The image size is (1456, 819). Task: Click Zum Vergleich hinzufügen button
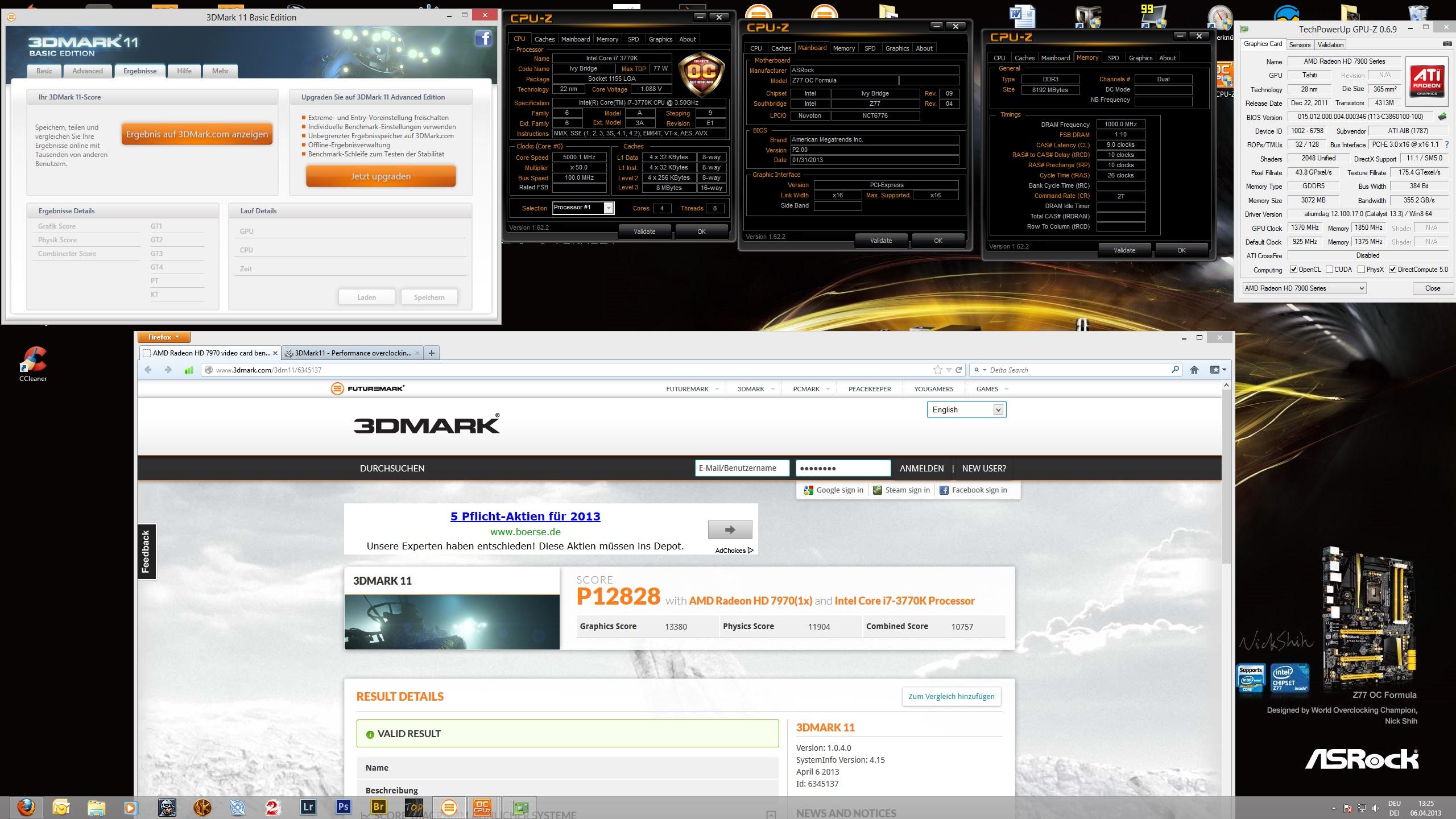click(x=951, y=697)
